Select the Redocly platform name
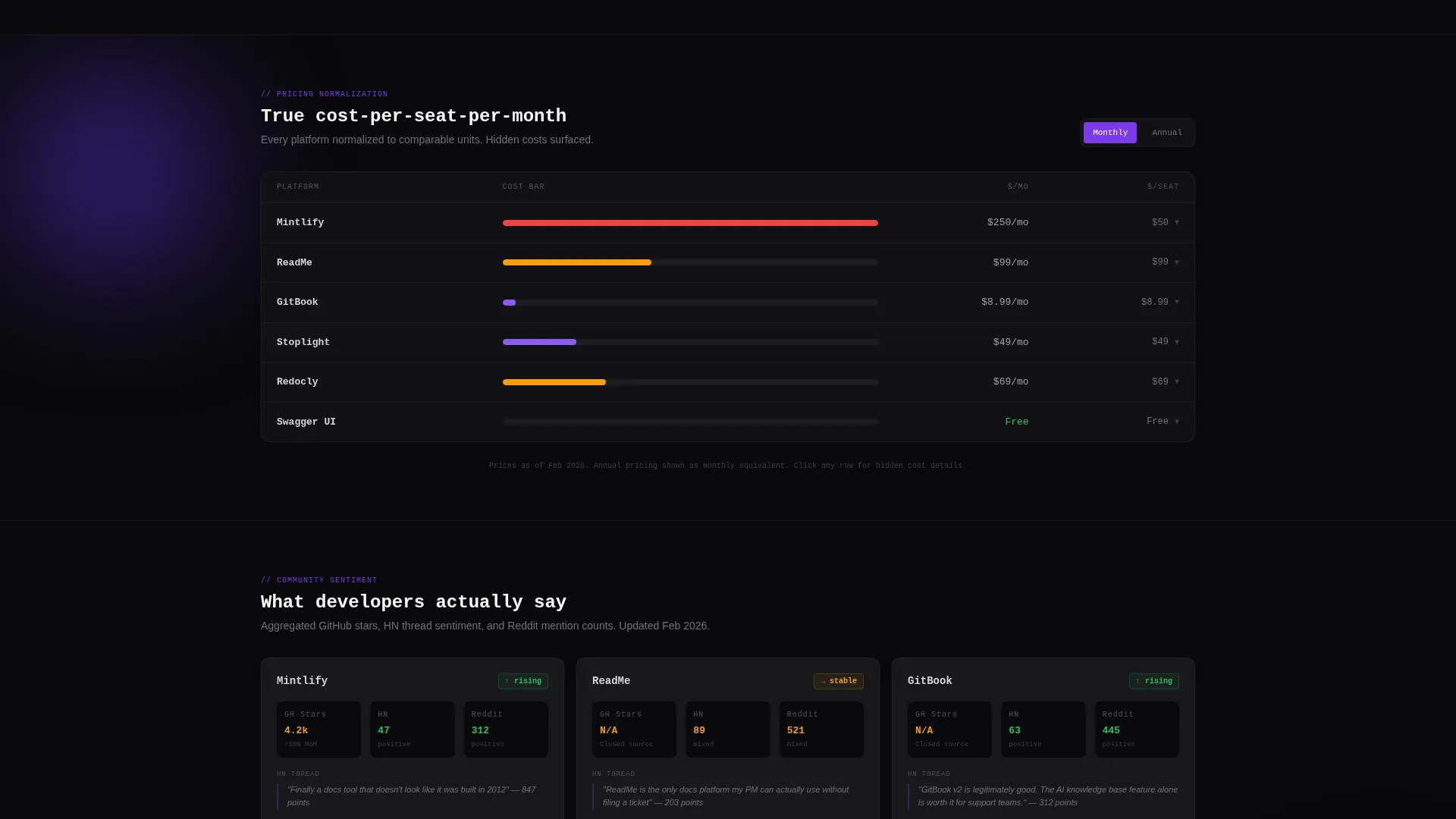 pos(297,382)
